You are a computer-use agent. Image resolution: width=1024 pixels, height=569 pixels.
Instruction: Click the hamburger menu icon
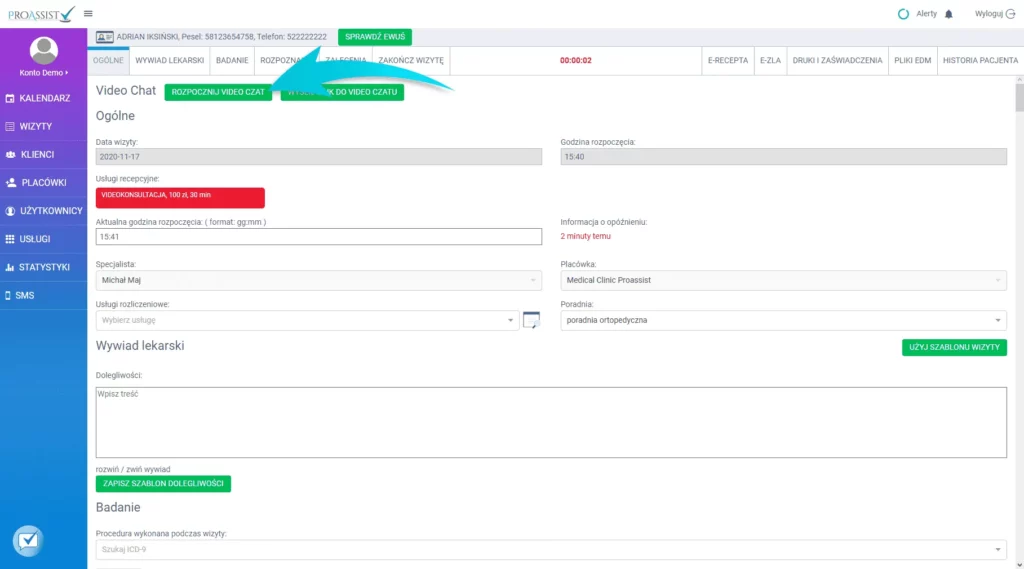pyautogui.click(x=89, y=13)
